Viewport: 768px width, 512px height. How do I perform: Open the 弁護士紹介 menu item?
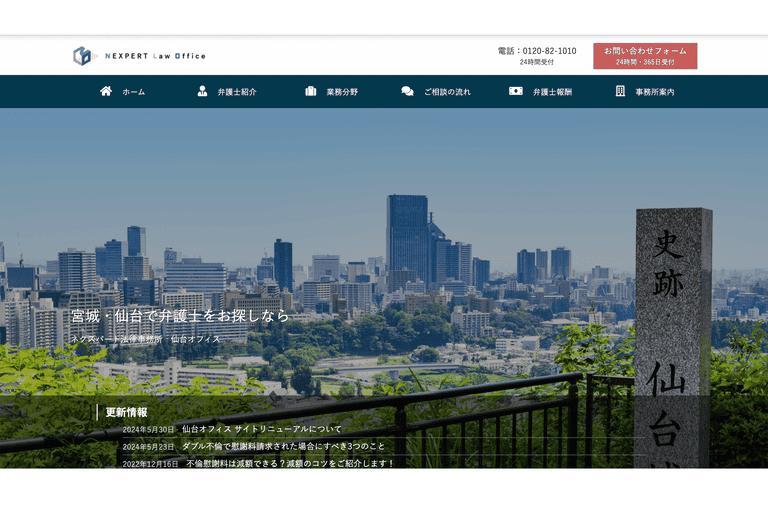point(237,92)
